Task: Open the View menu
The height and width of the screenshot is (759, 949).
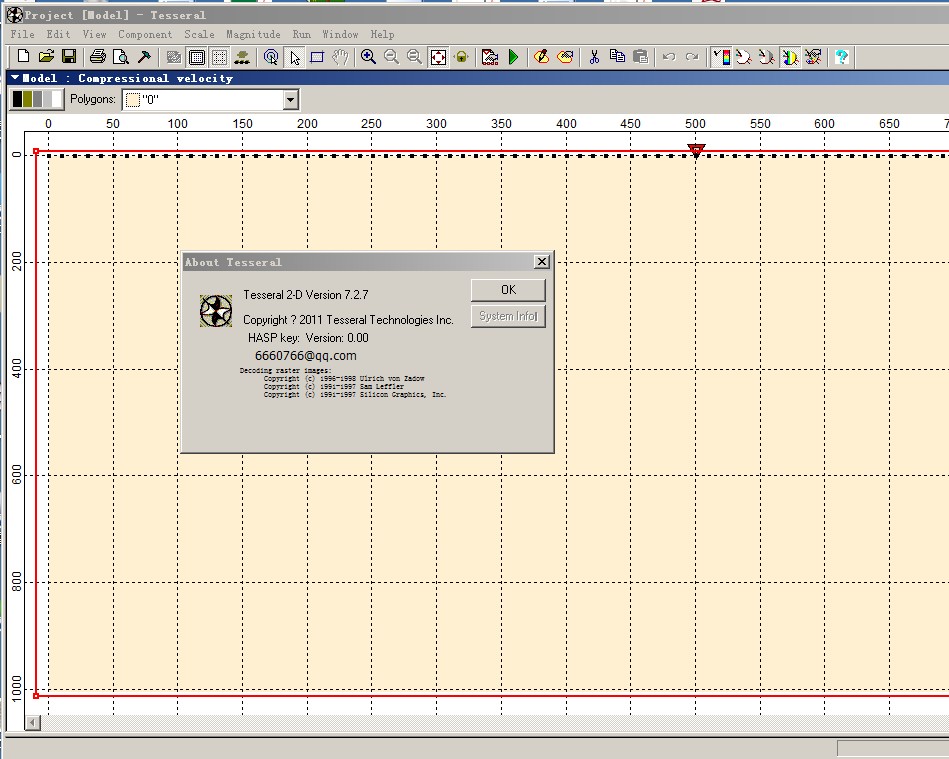Action: 94,34
